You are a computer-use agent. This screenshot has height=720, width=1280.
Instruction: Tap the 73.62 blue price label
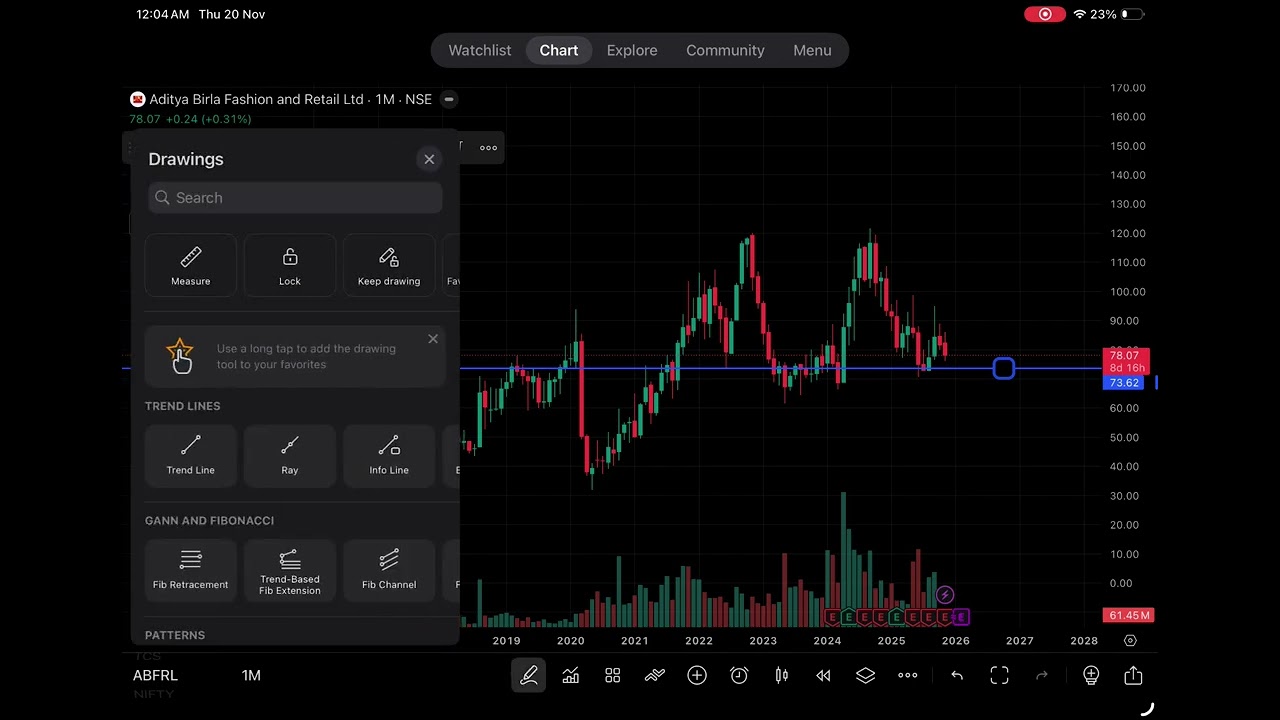[1125, 383]
